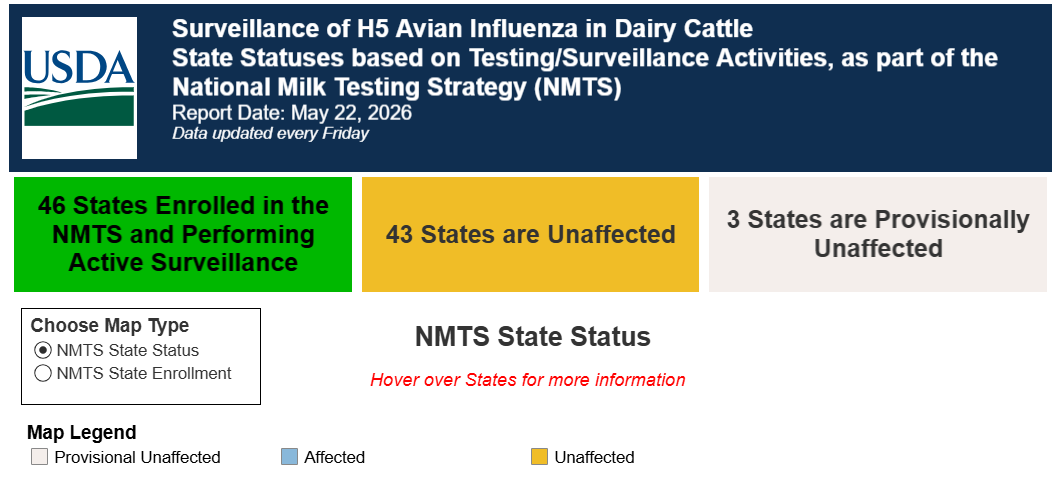Open the green 46 States Enrolled tile
The image size is (1058, 487).
point(183,234)
